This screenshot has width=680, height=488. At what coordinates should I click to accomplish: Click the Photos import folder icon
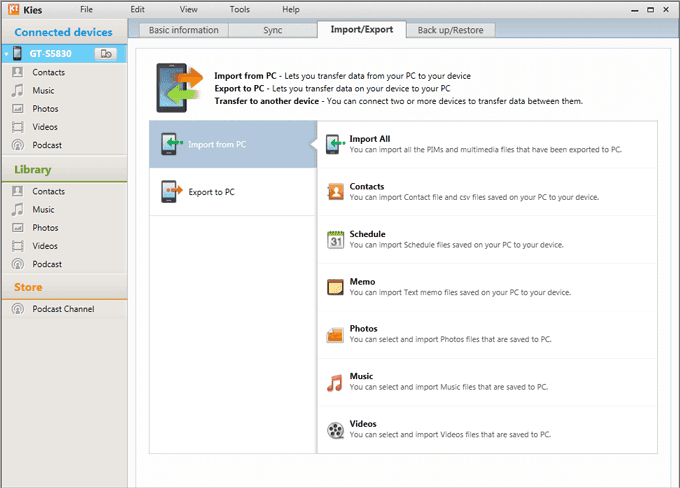[x=335, y=334]
